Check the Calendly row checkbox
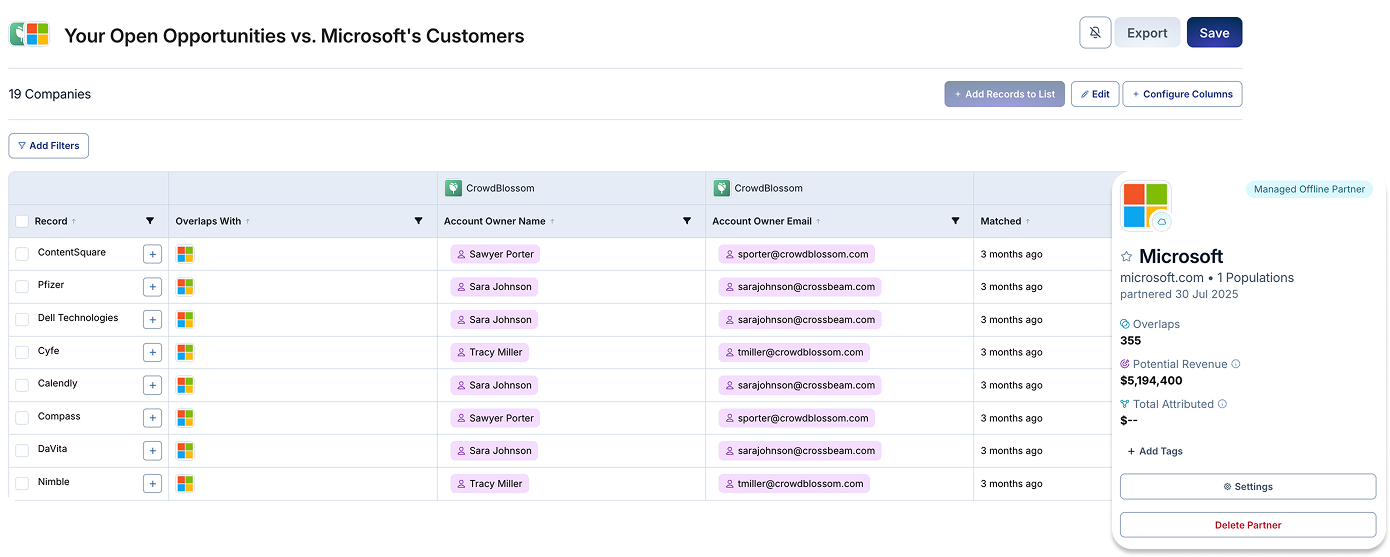Screen dimensions: 1390x557 click(22, 385)
